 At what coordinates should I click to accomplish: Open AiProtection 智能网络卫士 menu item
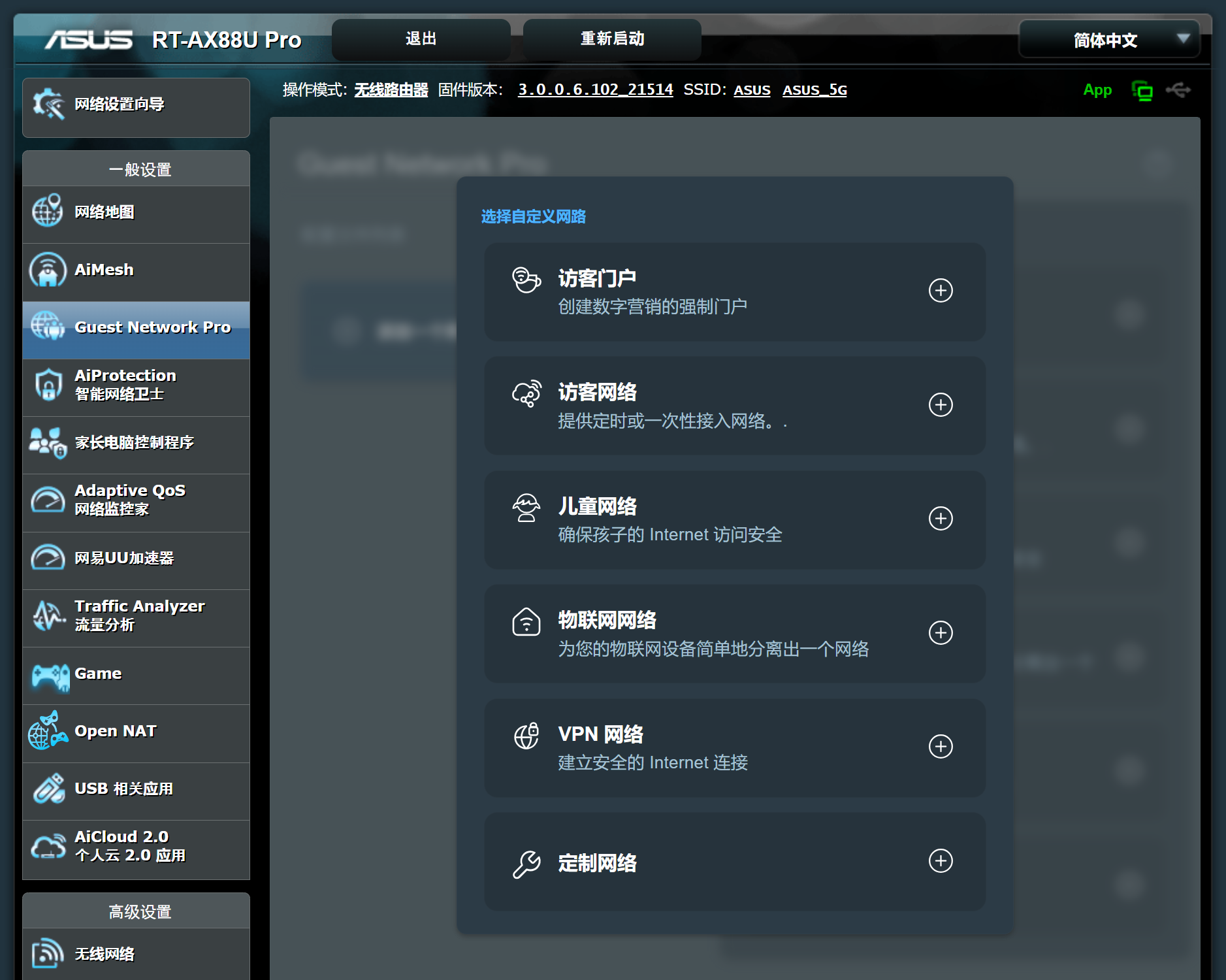pyautogui.click(x=136, y=387)
